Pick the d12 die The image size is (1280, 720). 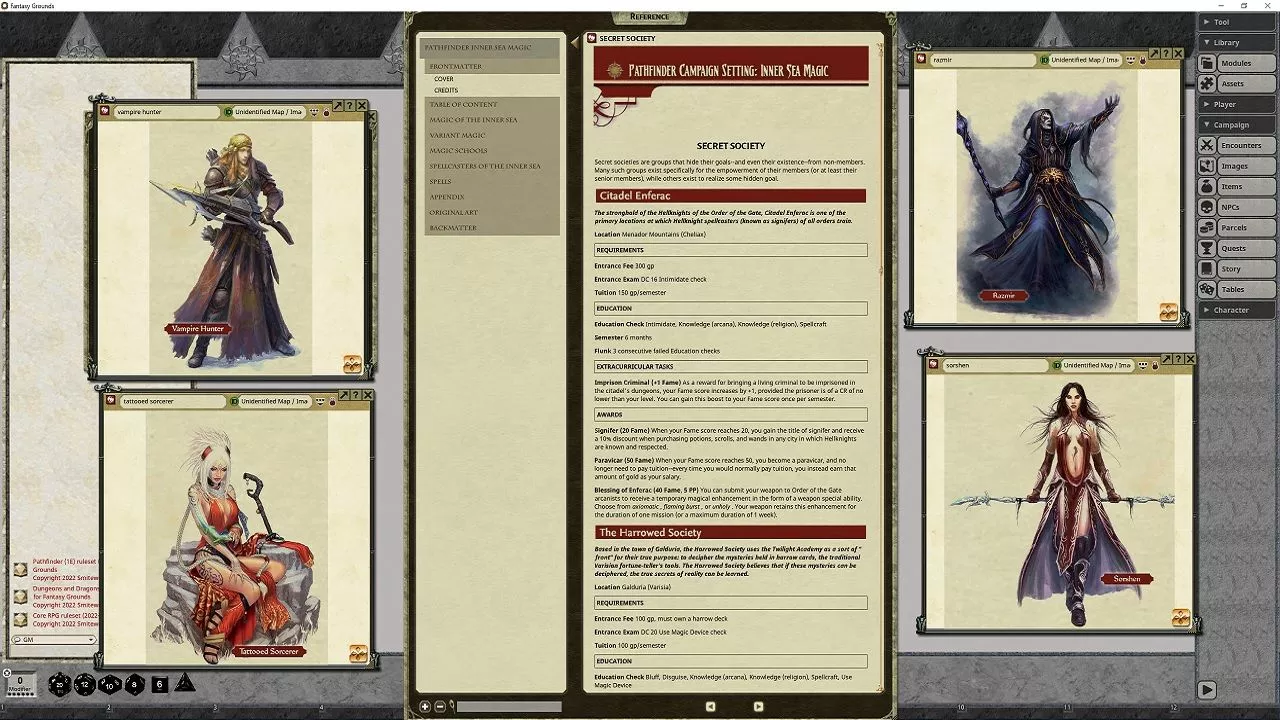85,684
